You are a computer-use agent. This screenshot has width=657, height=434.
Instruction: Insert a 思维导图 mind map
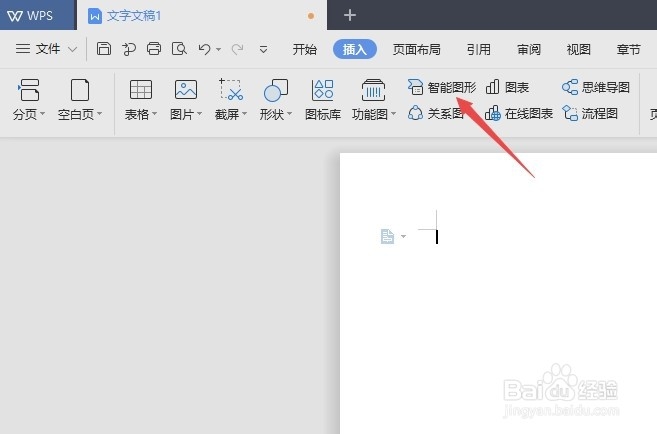point(595,88)
